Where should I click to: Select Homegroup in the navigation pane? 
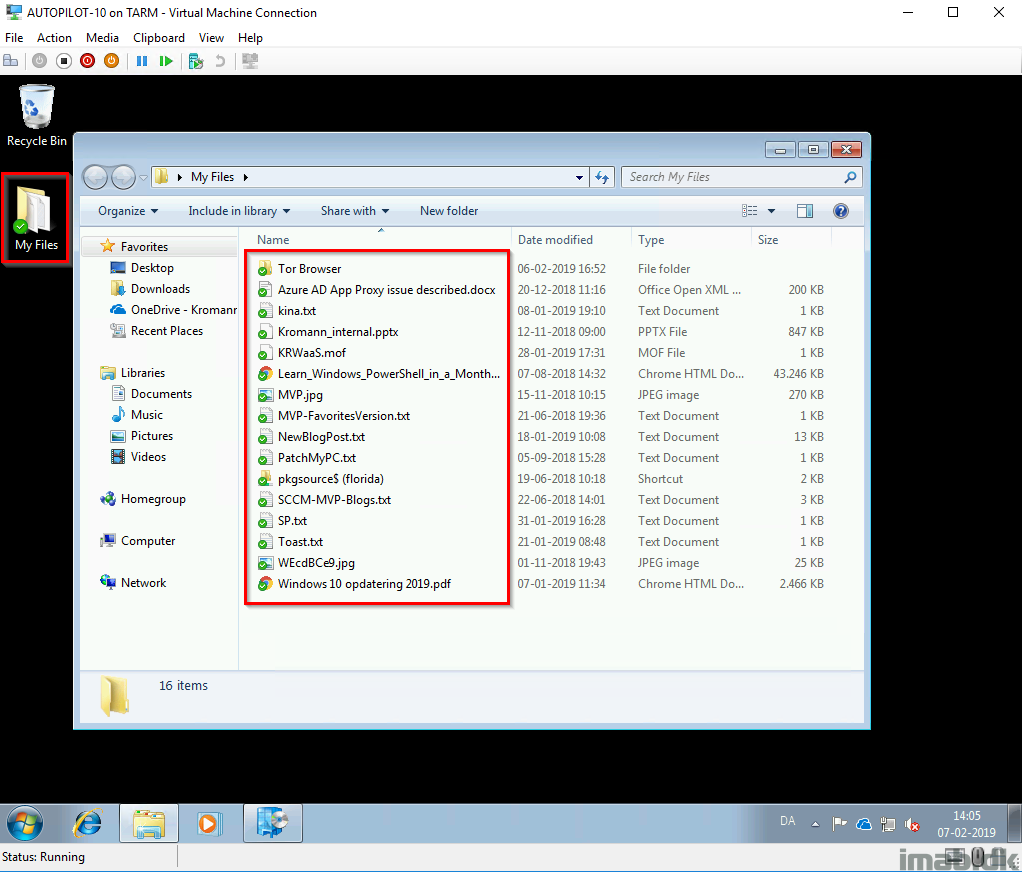click(x=153, y=499)
